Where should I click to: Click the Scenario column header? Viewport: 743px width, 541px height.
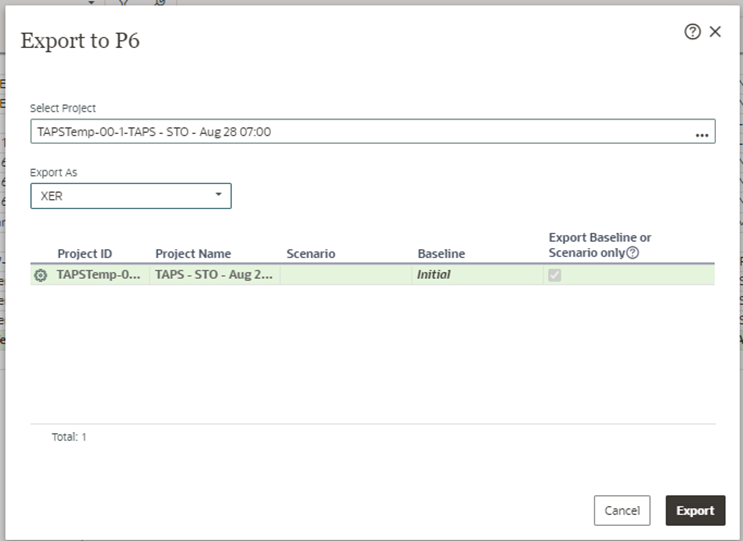(x=310, y=254)
